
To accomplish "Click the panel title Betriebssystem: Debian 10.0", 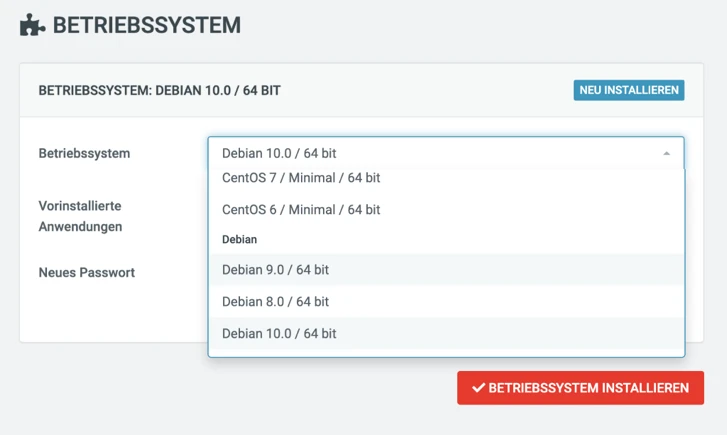I will click(x=159, y=90).
